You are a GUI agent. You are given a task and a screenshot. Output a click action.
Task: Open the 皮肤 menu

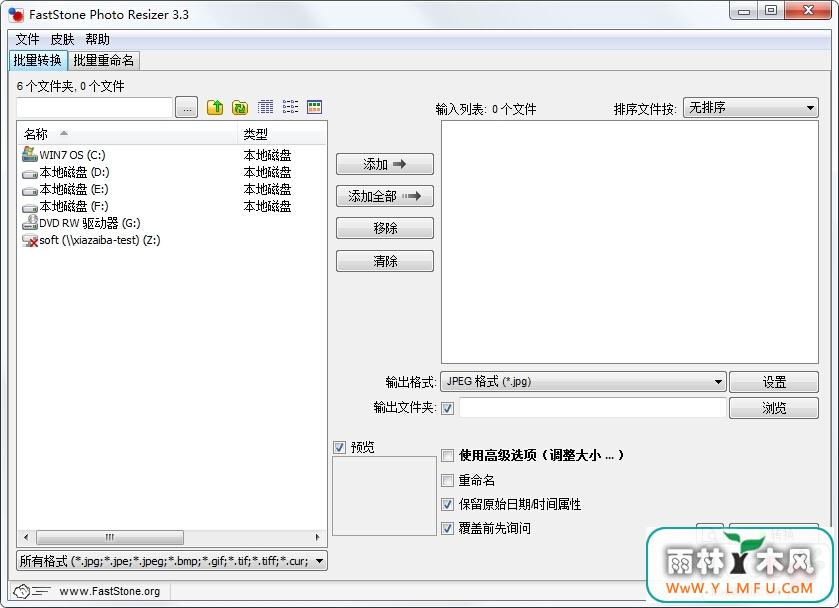tap(62, 39)
